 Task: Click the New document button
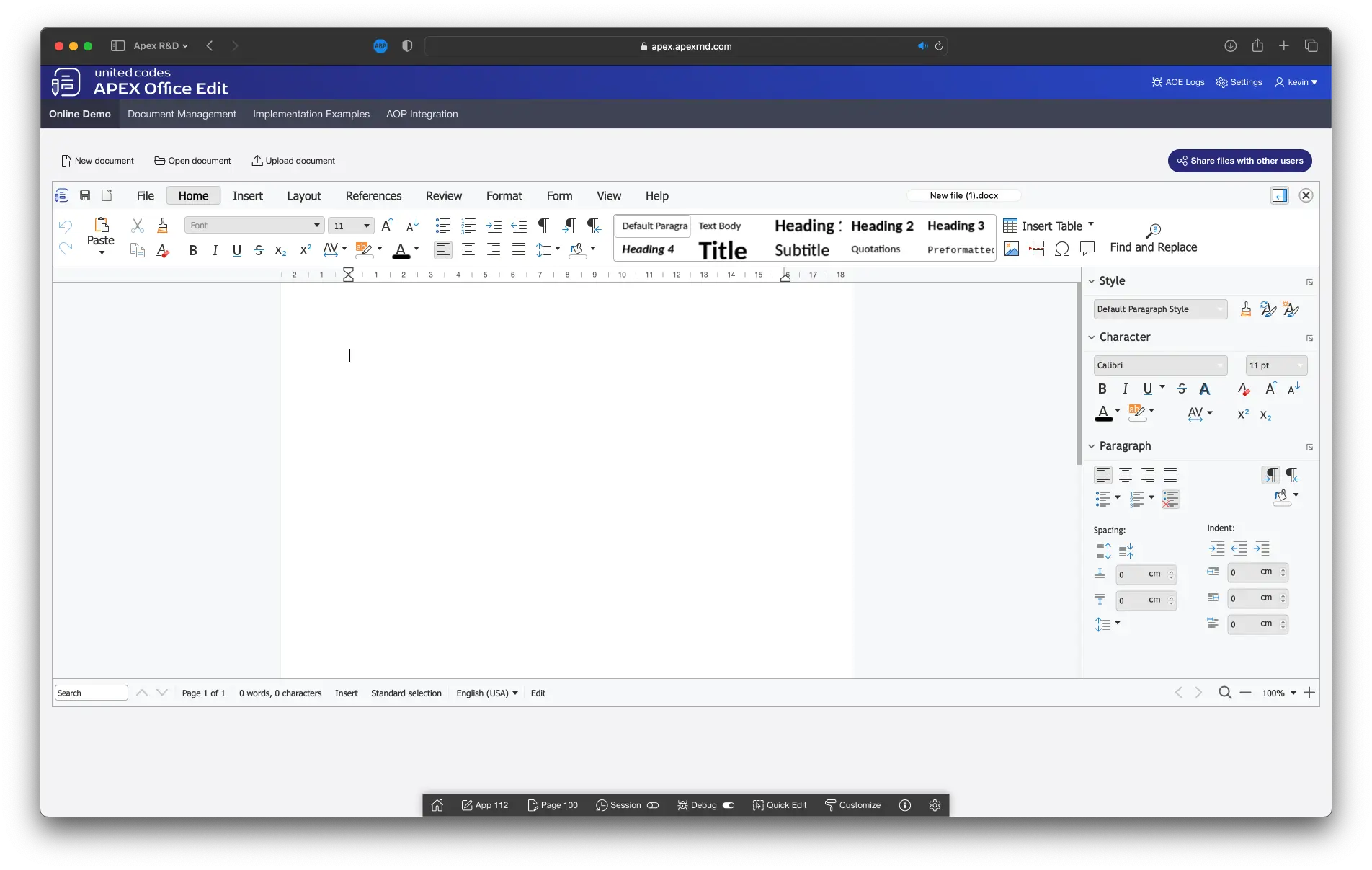[x=98, y=161]
